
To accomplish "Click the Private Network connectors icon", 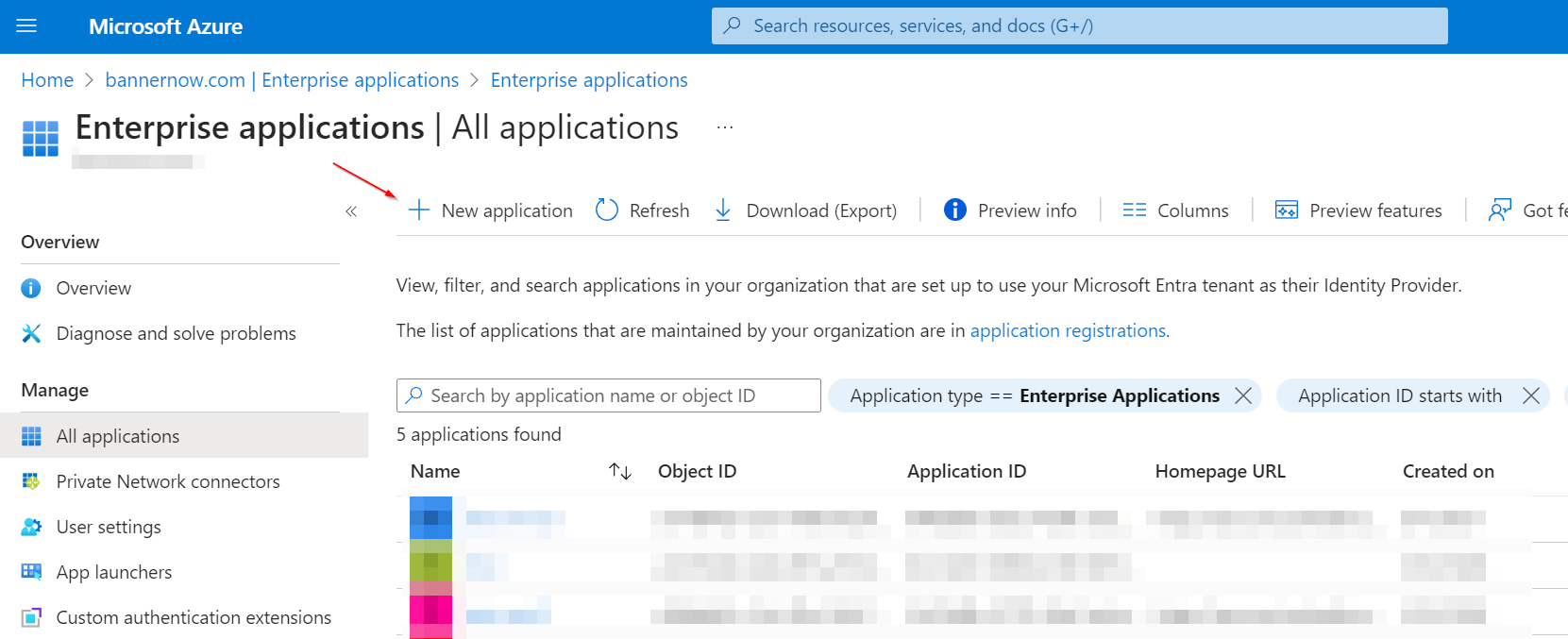I will (x=31, y=481).
